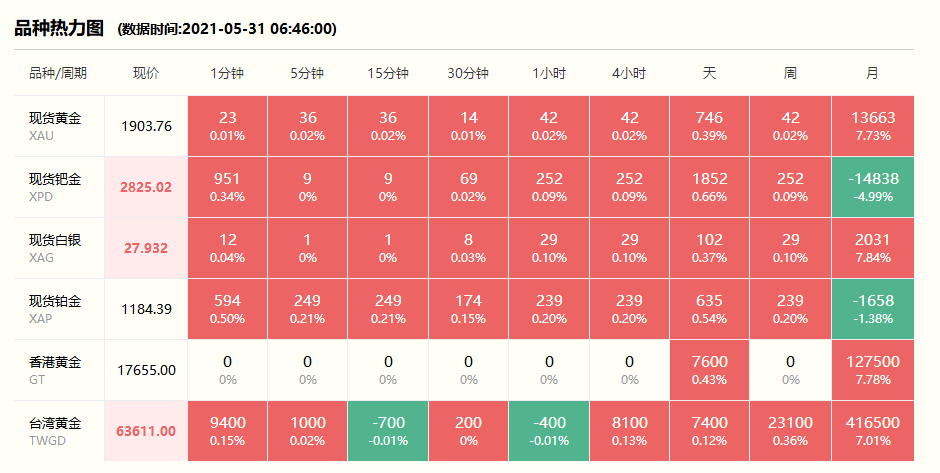Open the 现货钯金 XPD row label
The image size is (940, 473).
tap(55, 187)
